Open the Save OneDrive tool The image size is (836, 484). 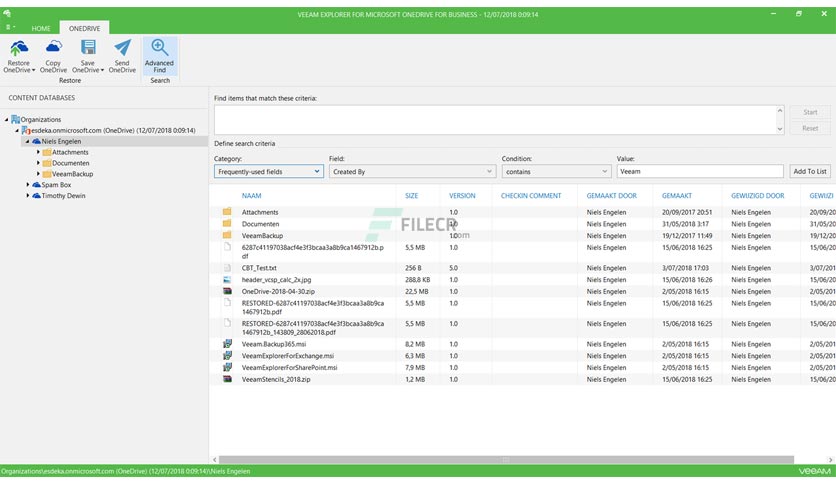click(x=88, y=56)
